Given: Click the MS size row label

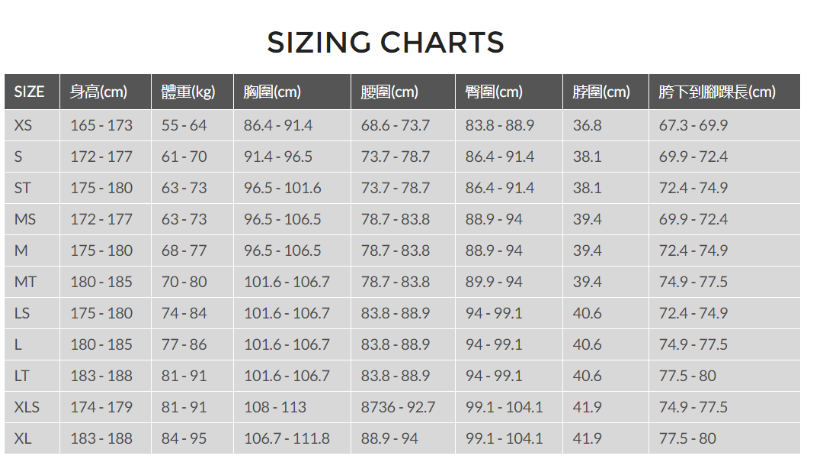Looking at the screenshot, I should pos(25,219).
